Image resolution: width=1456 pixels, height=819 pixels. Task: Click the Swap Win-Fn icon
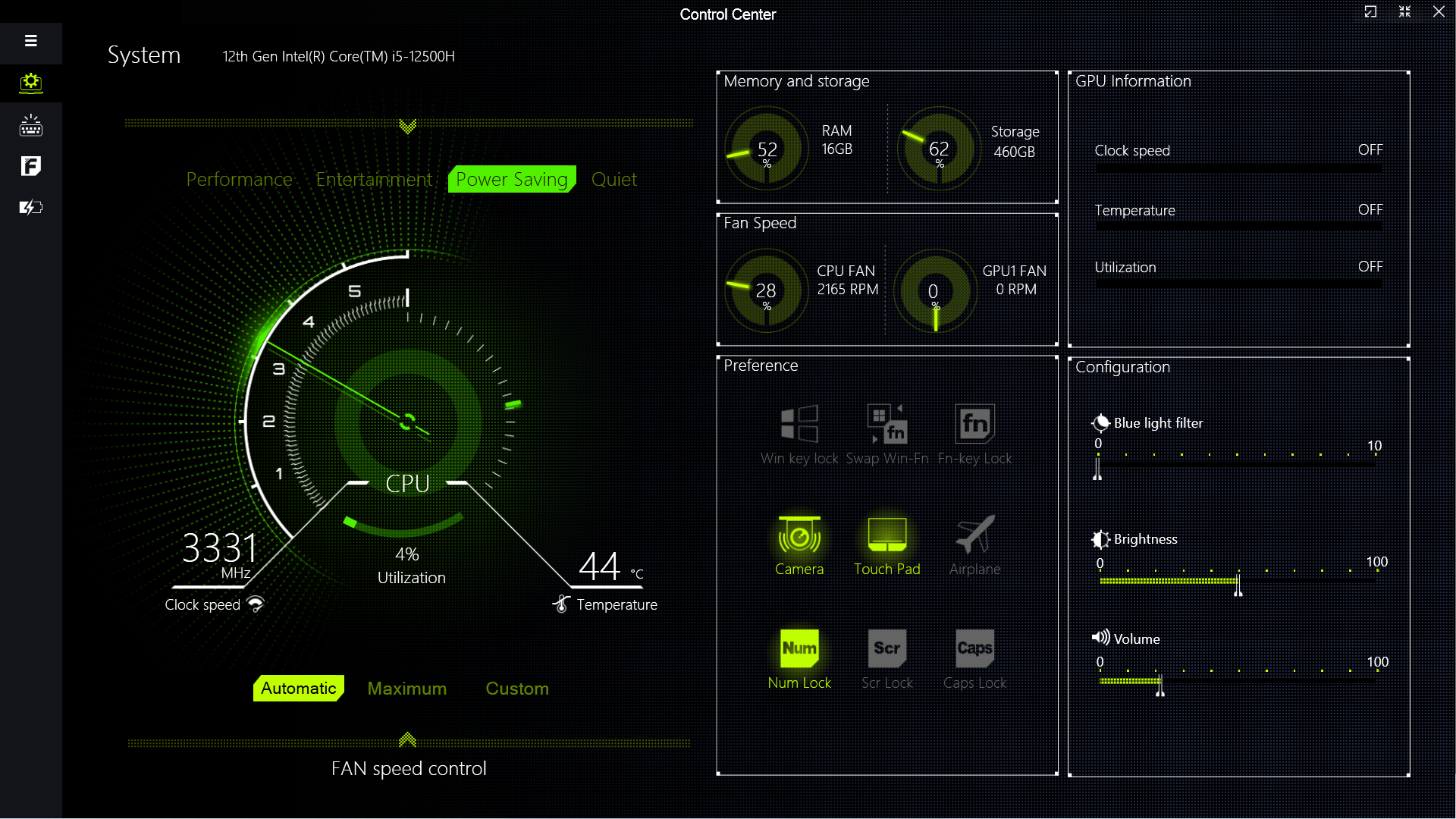(886, 424)
